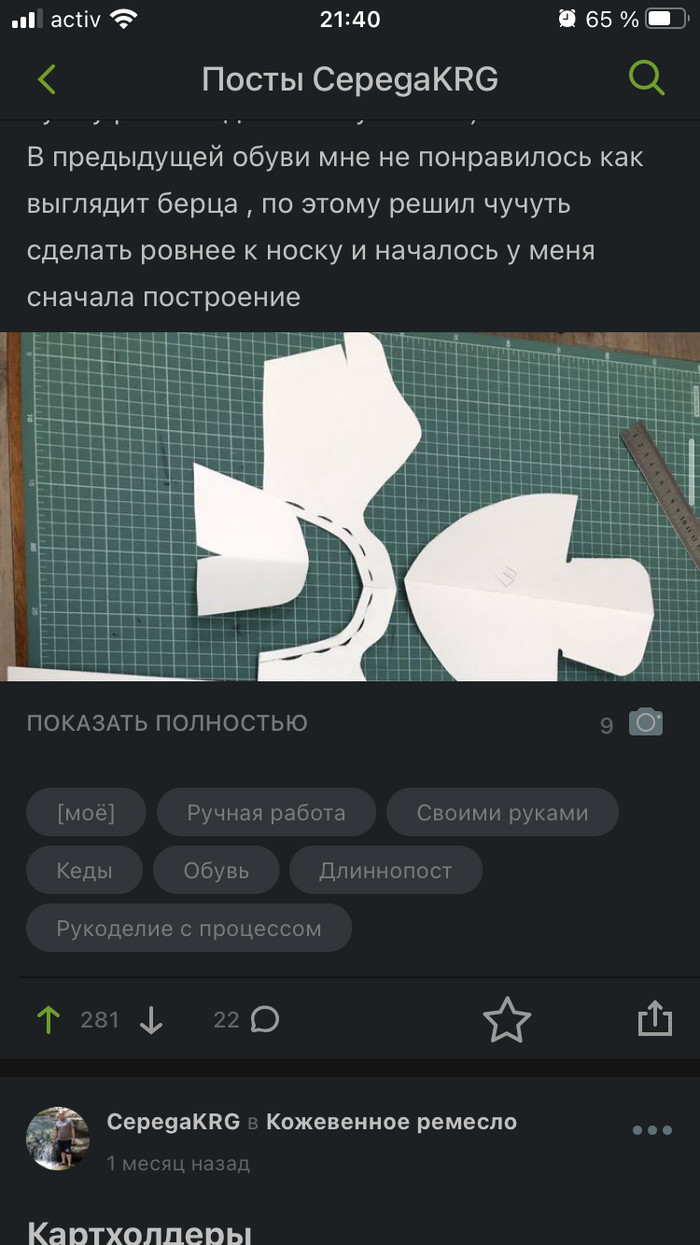Go back with the green chevron arrow
The height and width of the screenshot is (1245, 700).
tap(47, 79)
